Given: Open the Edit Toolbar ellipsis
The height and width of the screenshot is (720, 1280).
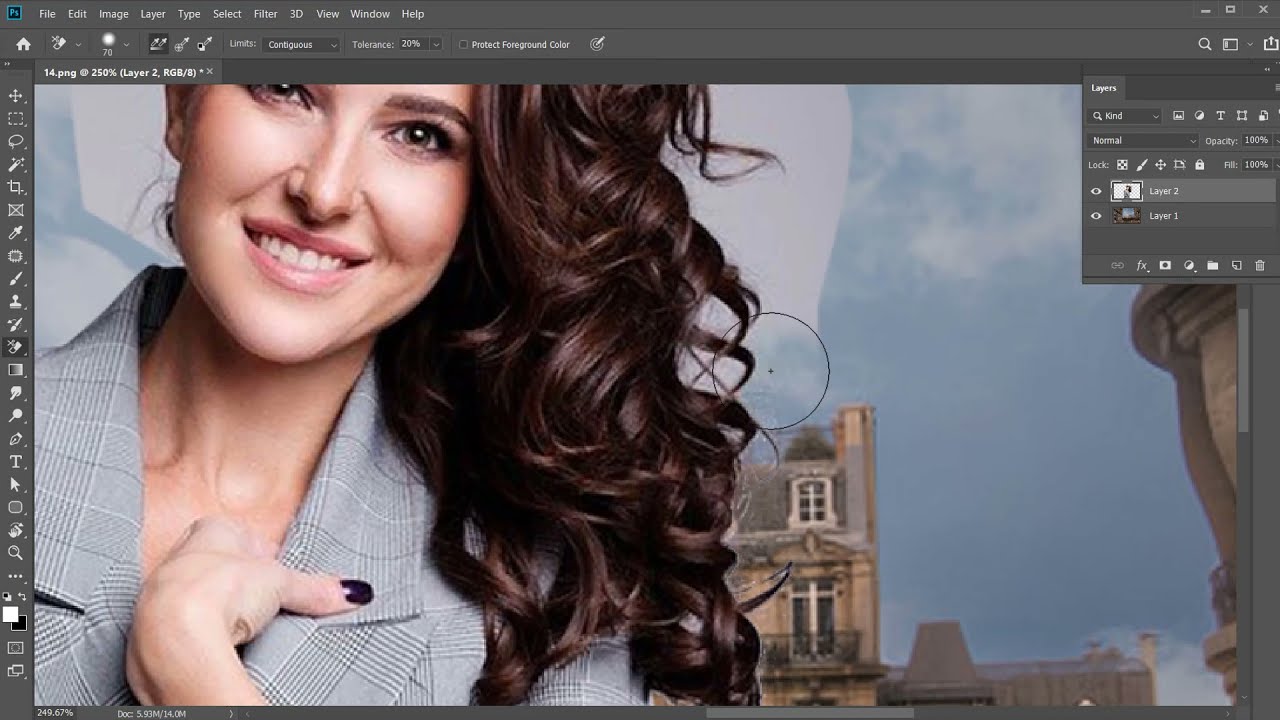Looking at the screenshot, I should 16,576.
